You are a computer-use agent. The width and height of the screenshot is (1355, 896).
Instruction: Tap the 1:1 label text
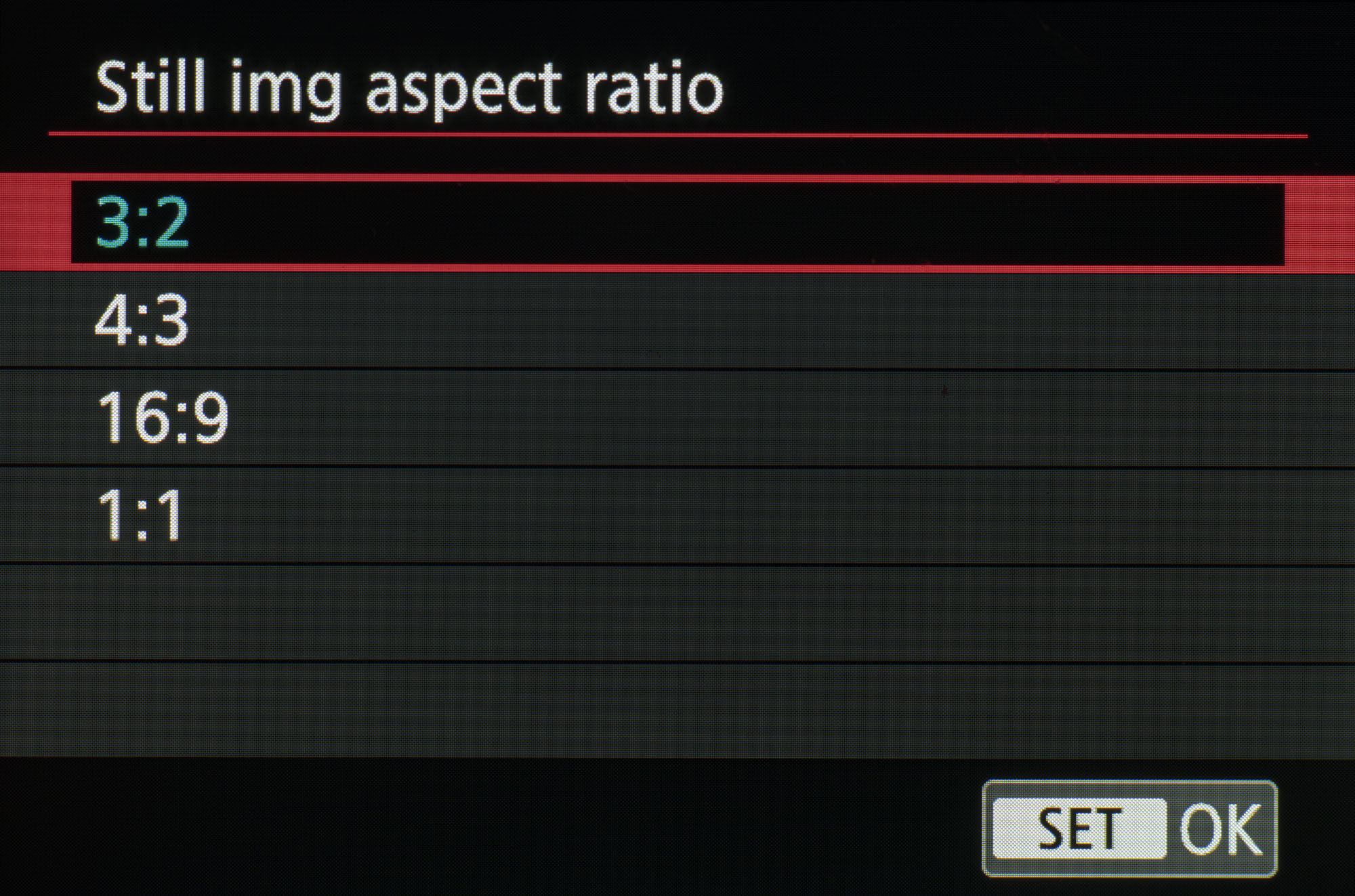point(140,515)
